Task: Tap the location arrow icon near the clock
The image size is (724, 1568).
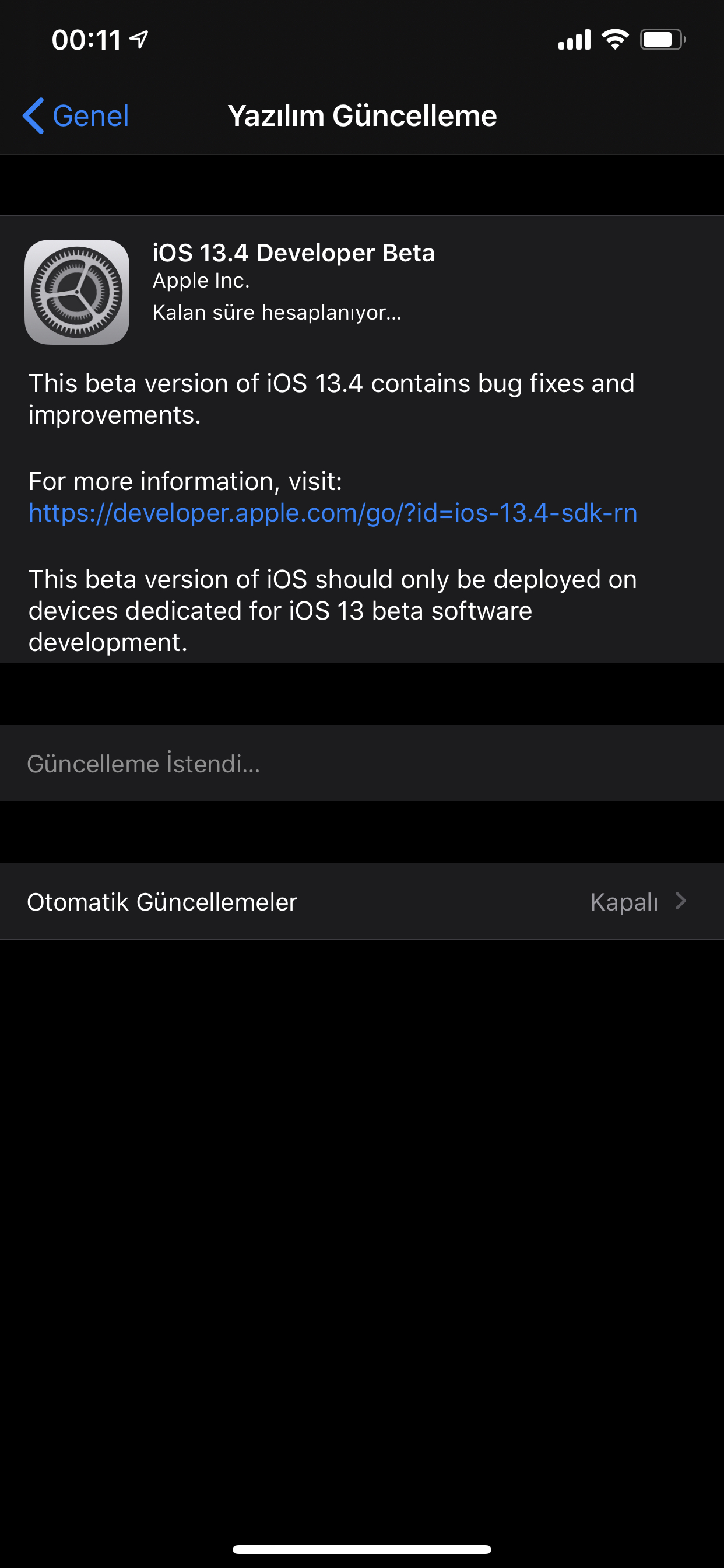Action: [x=139, y=40]
